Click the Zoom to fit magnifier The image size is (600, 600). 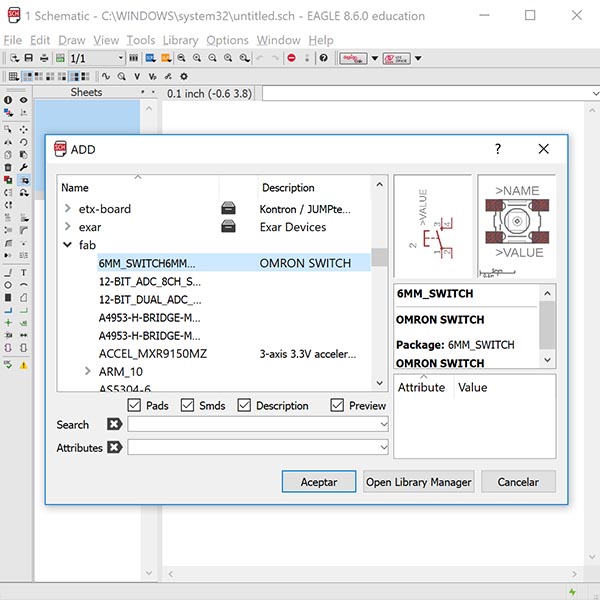click(x=181, y=58)
